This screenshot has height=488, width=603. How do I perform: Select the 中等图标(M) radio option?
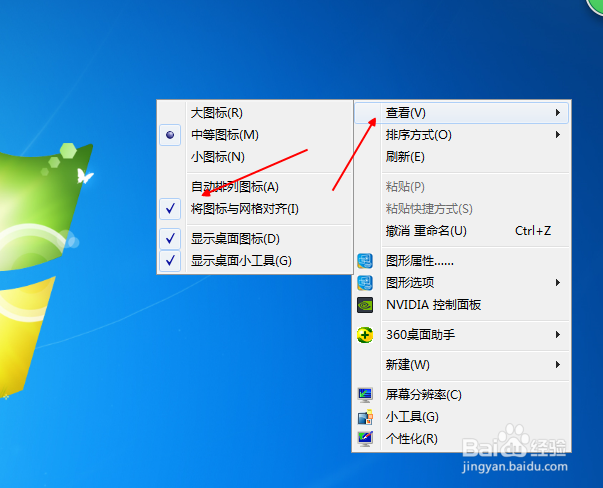point(170,135)
